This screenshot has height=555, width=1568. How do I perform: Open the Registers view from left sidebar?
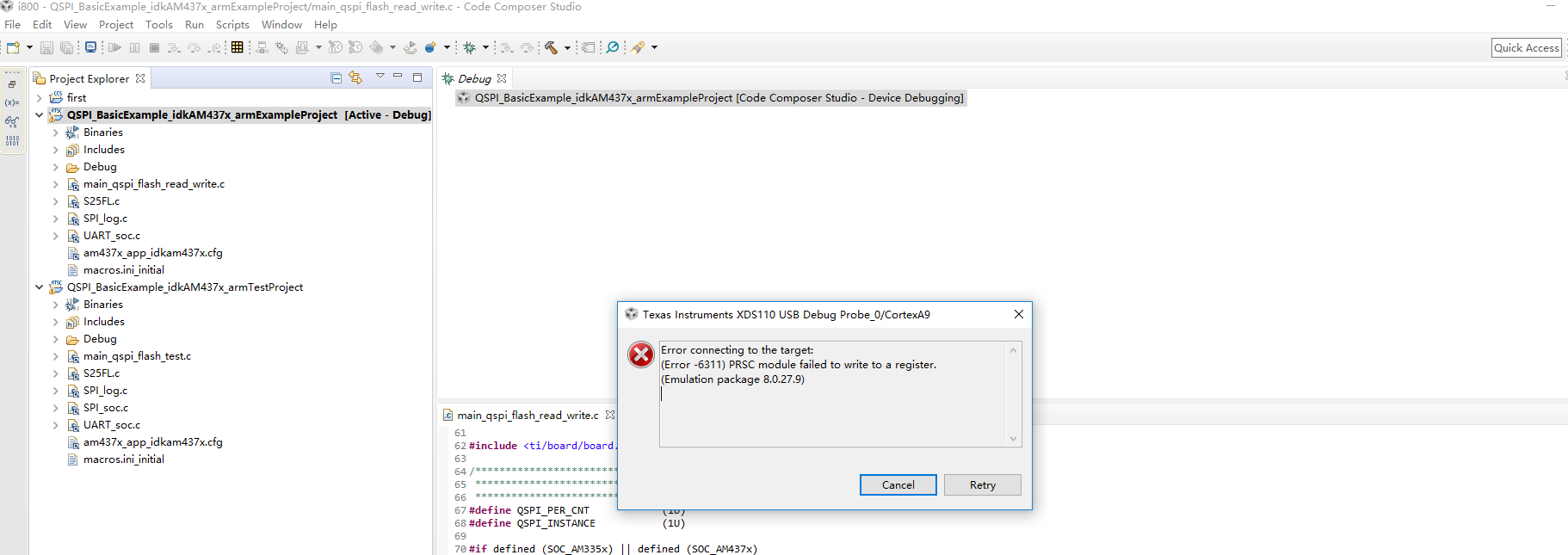click(x=12, y=140)
